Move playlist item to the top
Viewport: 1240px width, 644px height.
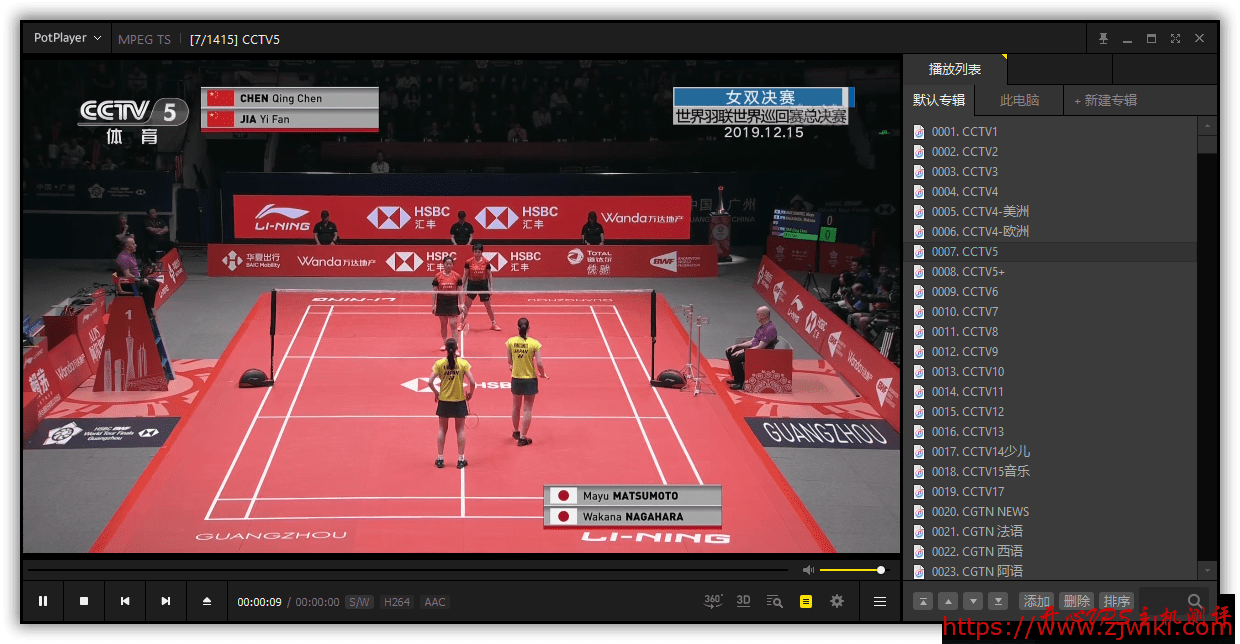(x=923, y=601)
